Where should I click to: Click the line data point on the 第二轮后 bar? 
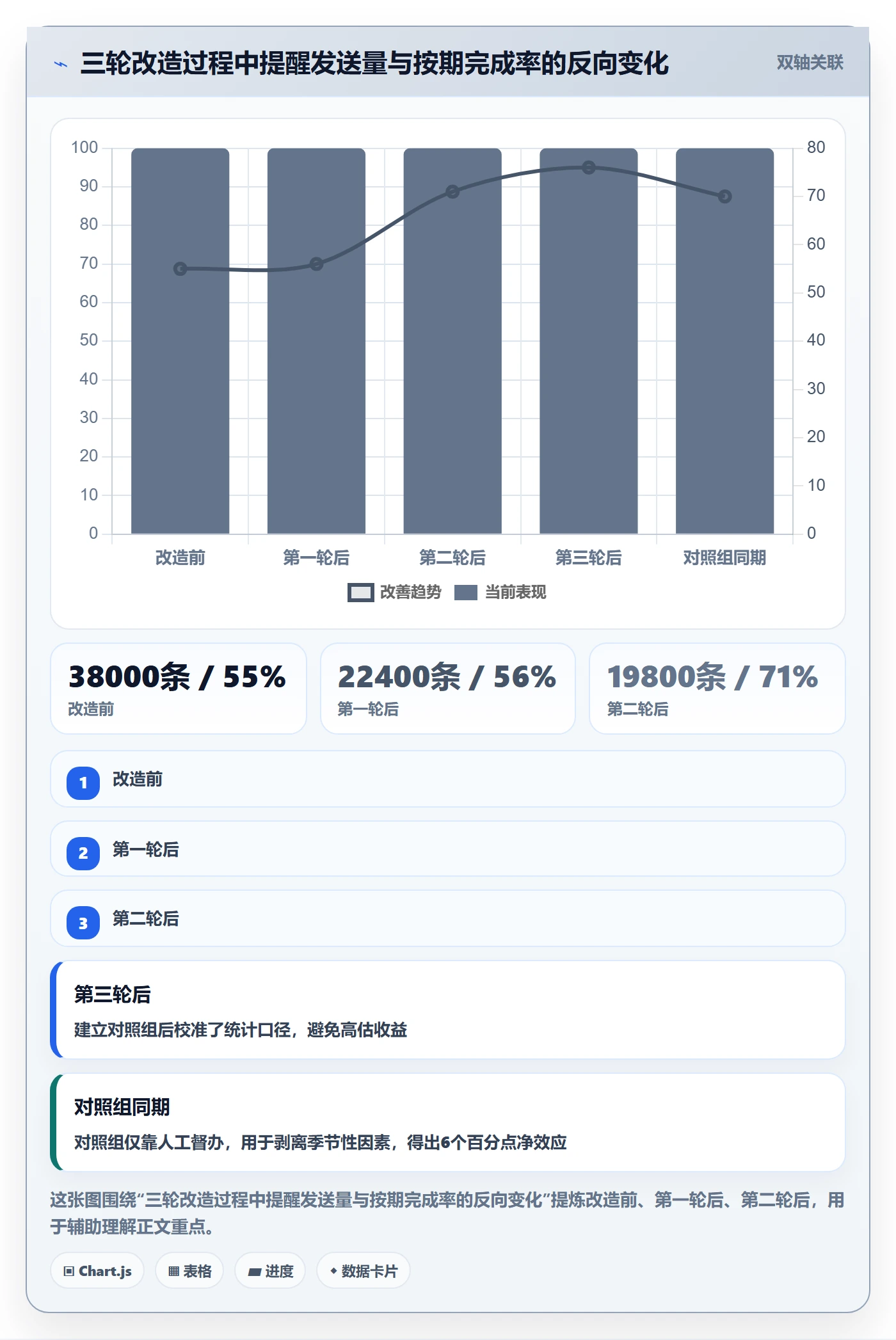(x=452, y=192)
